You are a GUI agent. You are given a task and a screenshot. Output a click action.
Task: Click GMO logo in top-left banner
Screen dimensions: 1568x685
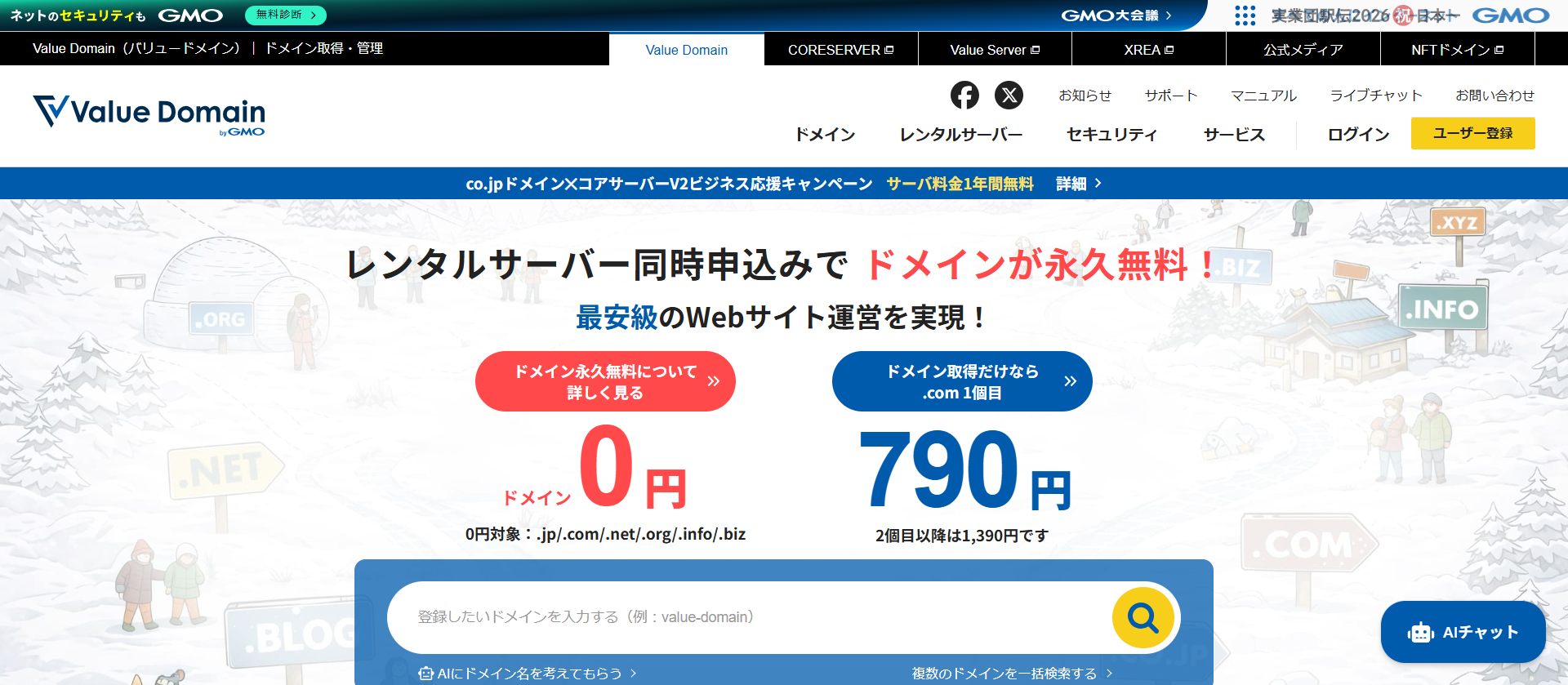(190, 16)
